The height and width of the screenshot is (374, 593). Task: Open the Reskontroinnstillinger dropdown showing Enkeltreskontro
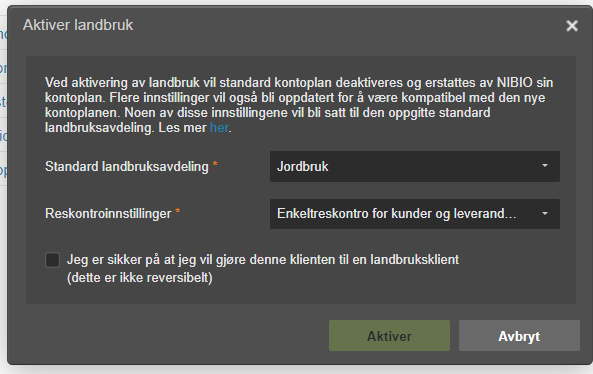tap(414, 214)
